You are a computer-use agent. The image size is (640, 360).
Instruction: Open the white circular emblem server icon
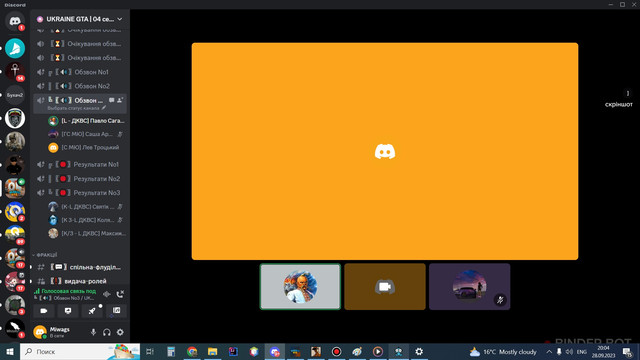click(x=15, y=118)
